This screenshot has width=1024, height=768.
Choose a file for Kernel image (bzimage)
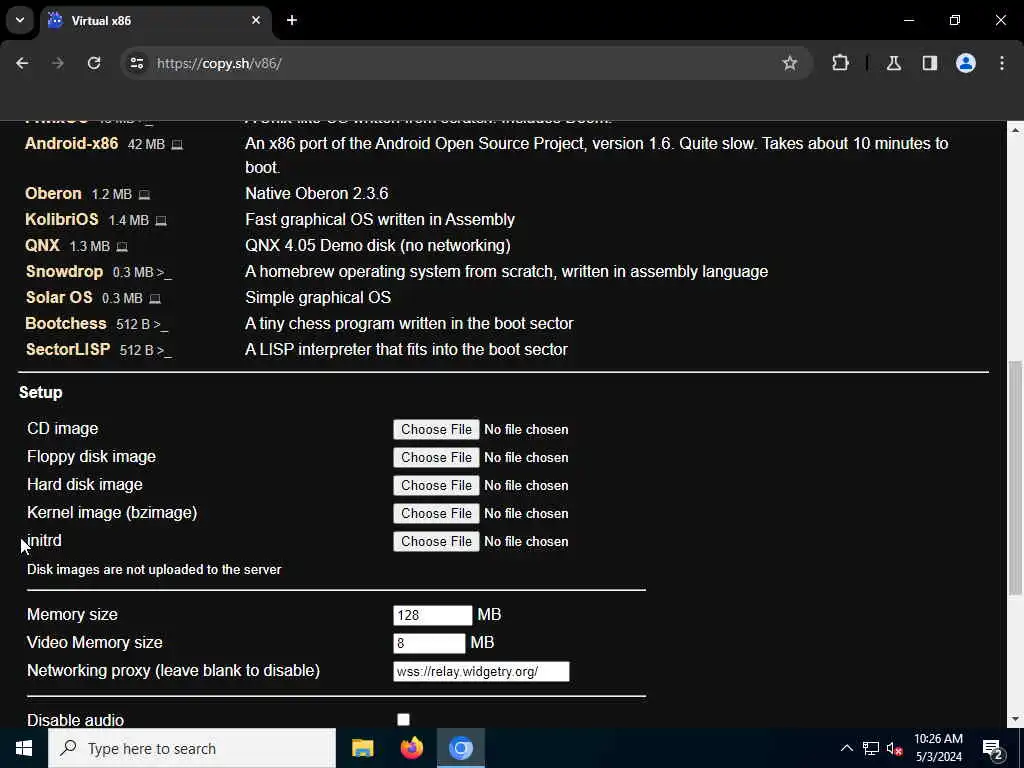tap(436, 513)
